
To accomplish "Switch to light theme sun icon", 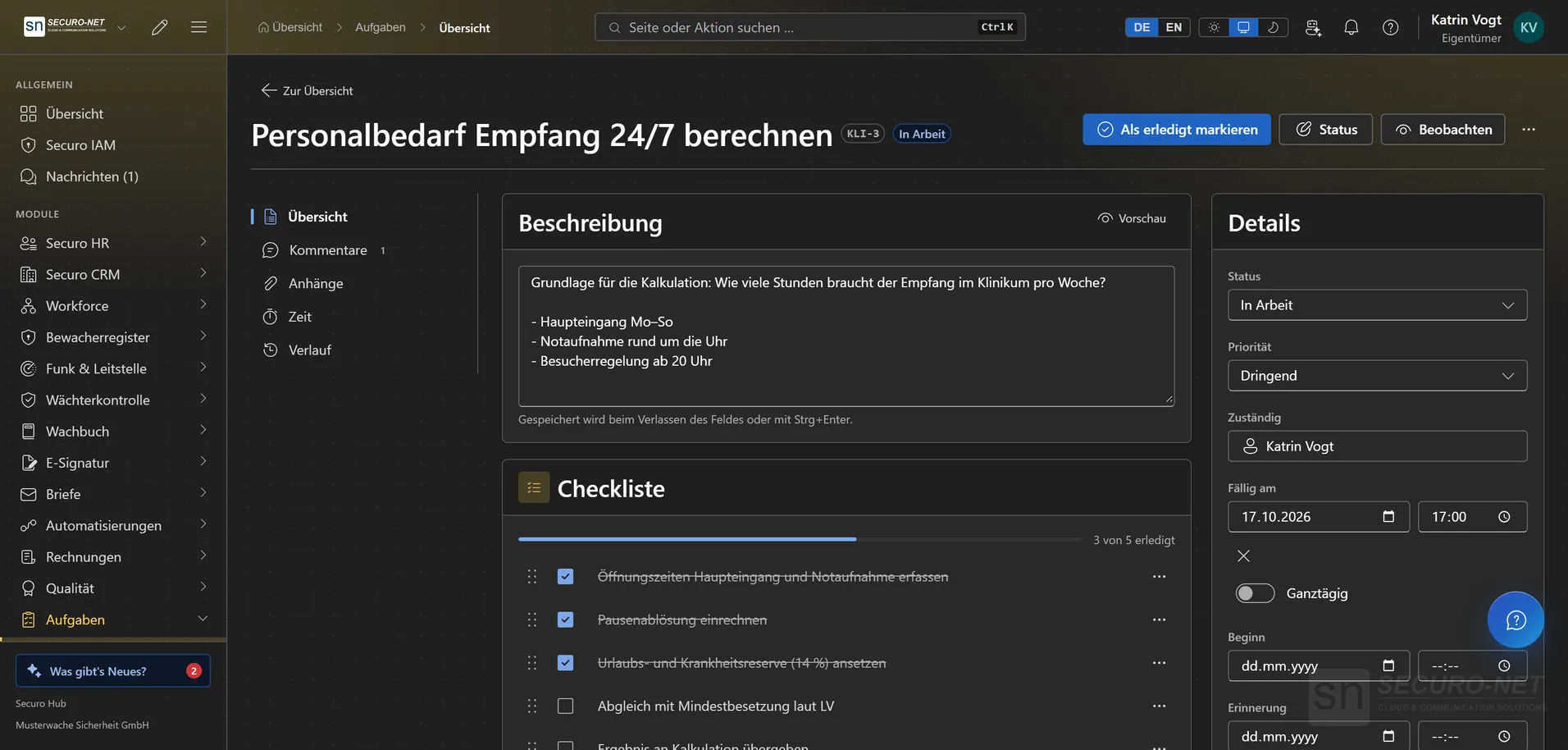I will [x=1214, y=27].
